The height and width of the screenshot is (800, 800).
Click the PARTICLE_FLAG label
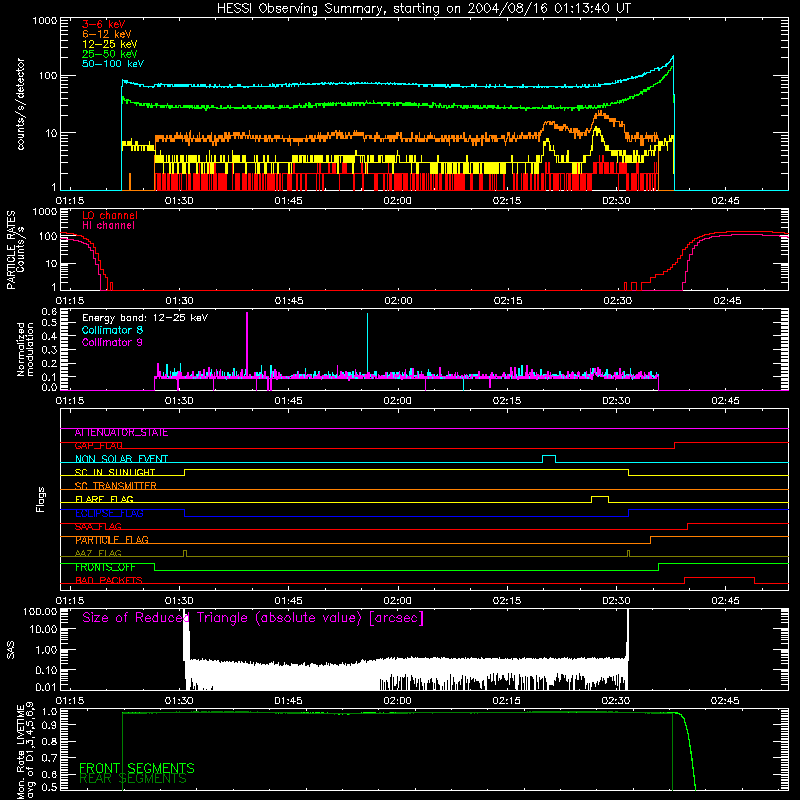click(x=112, y=540)
